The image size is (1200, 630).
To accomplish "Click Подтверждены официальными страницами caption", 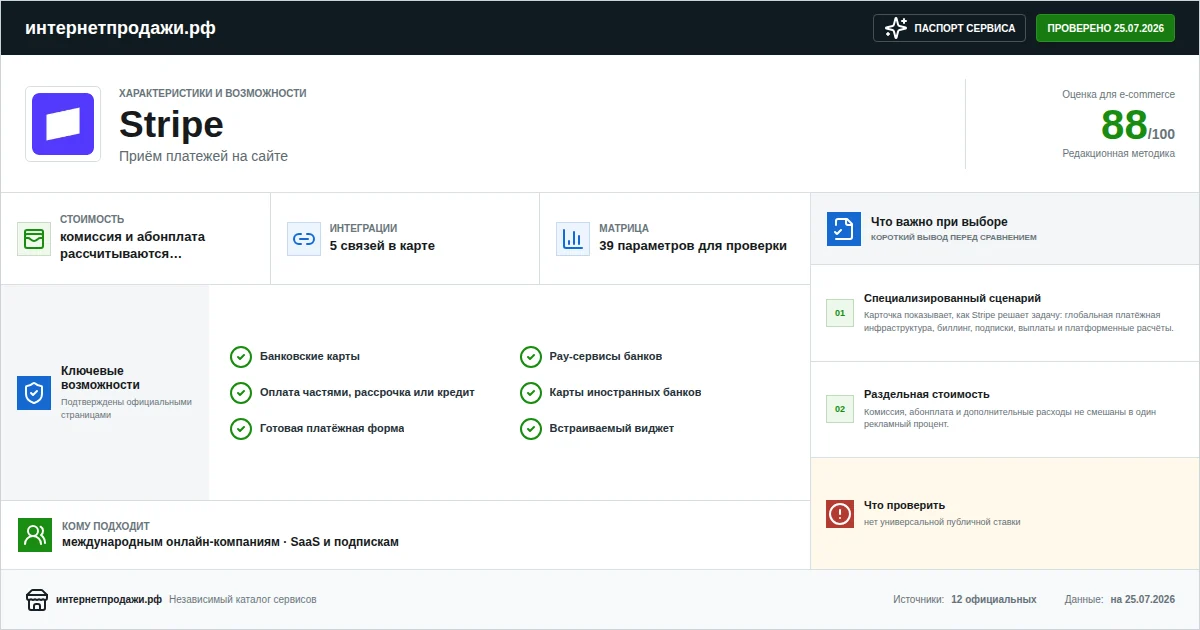I will 126,409.
